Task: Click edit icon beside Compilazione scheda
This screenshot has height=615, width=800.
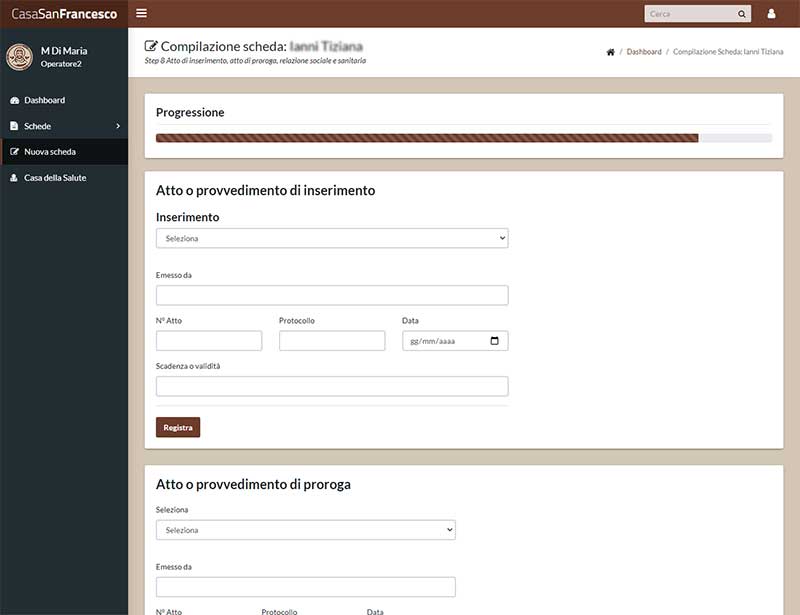Action: 151,46
